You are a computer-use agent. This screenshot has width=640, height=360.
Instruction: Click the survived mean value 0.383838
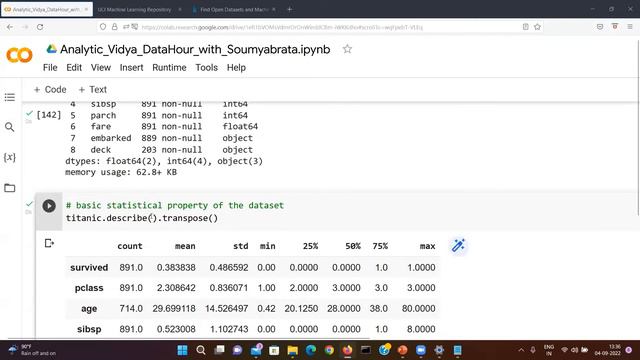click(x=176, y=268)
